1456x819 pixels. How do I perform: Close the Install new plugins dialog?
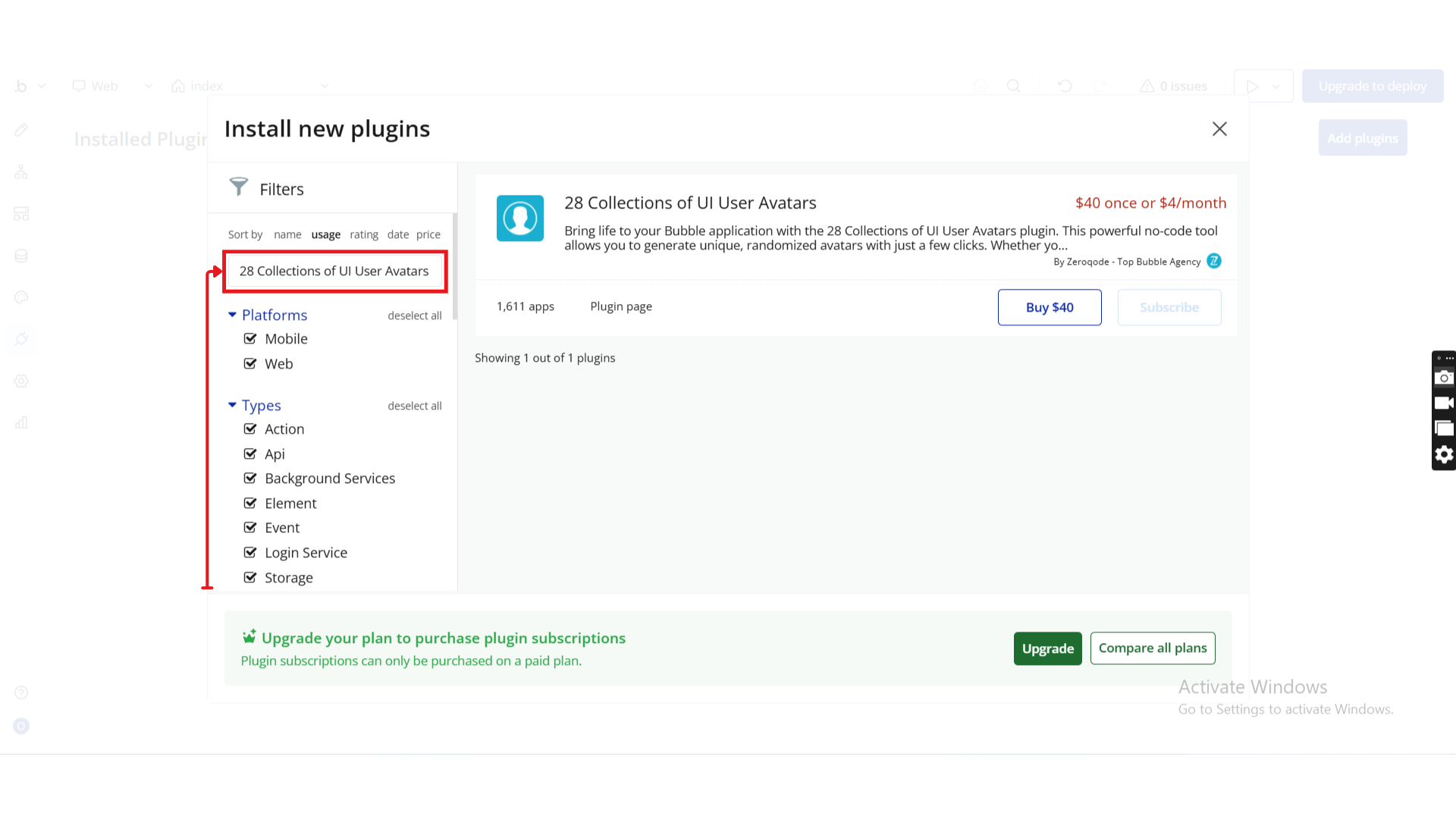tap(1219, 129)
